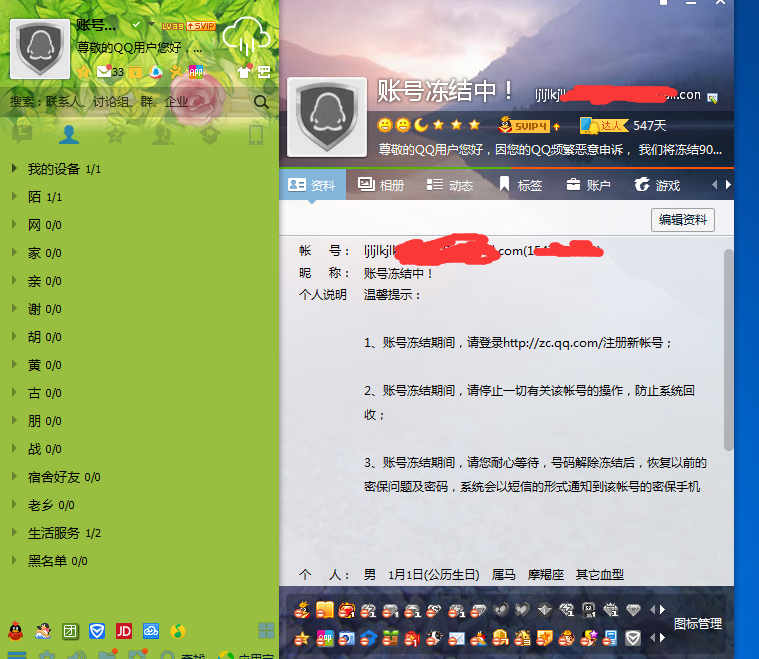Open online status dropdown arrow beside nickname
Screen dimensions: 759x659
tap(151, 24)
